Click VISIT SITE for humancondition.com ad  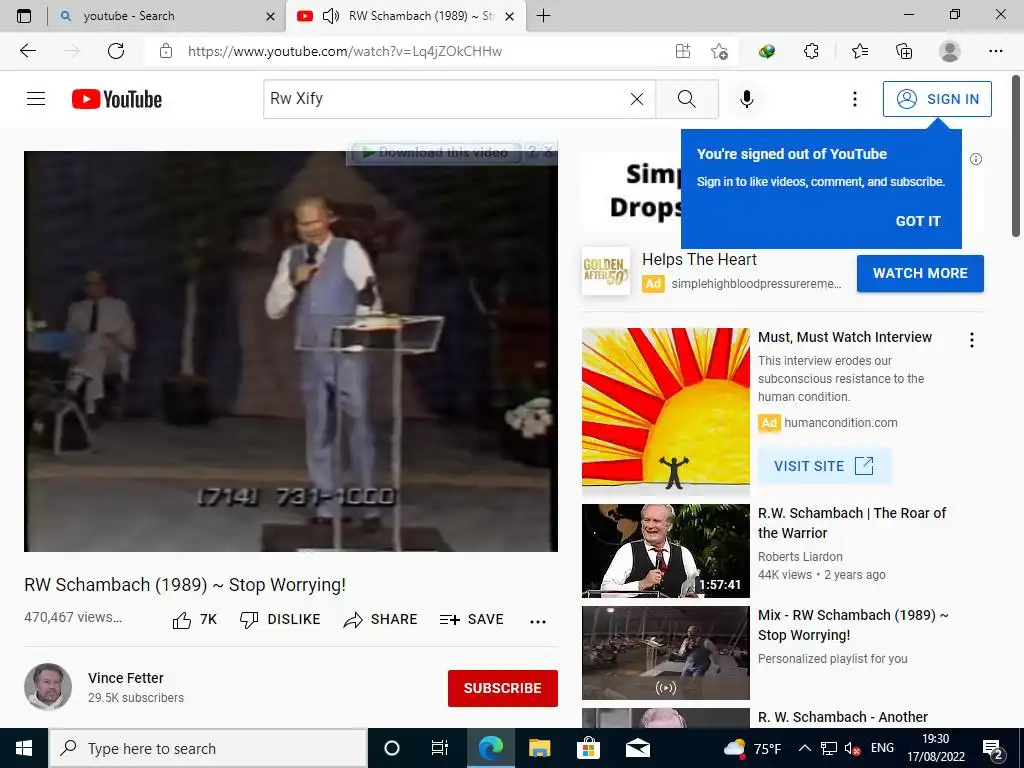824,466
